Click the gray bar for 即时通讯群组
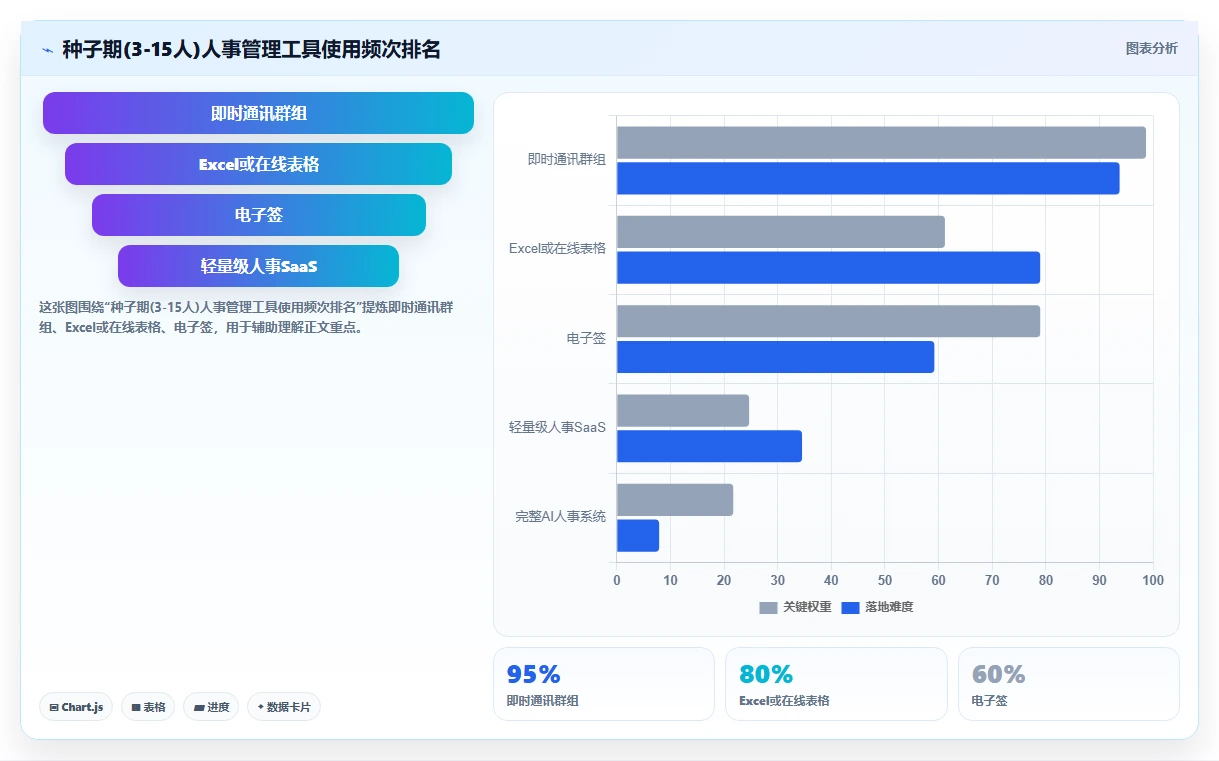Viewport: 1219px width, 761px height. click(x=881, y=143)
